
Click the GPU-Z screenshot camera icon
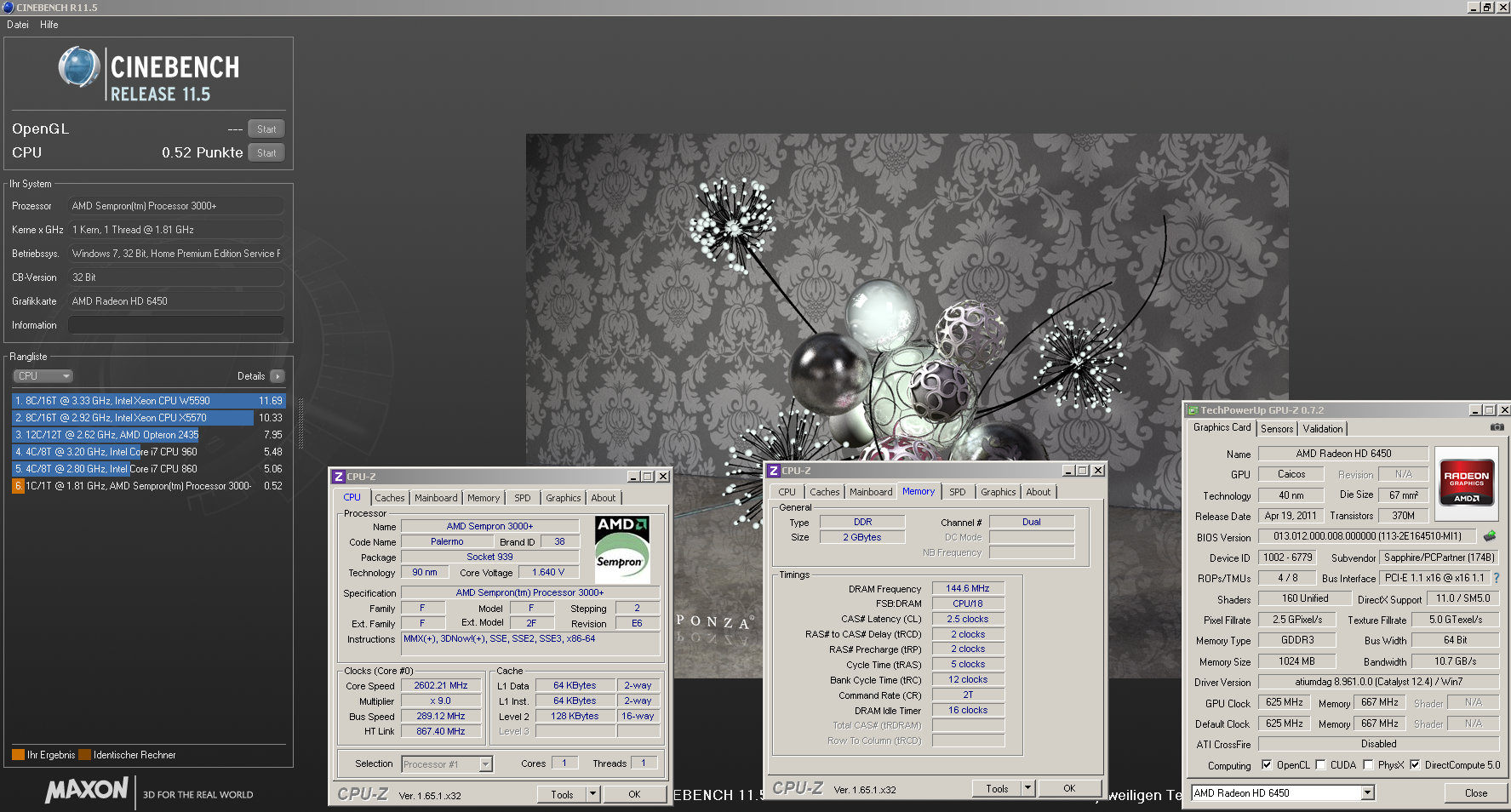[x=1497, y=427]
